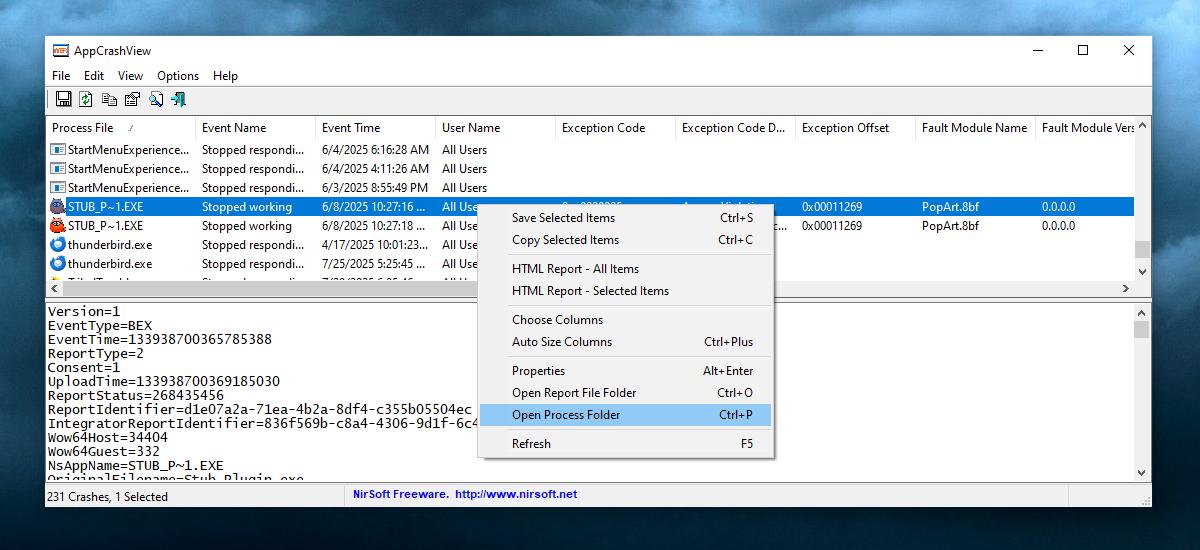Choose Open Process Folder in the context menu
1200x550 pixels.
pos(566,415)
